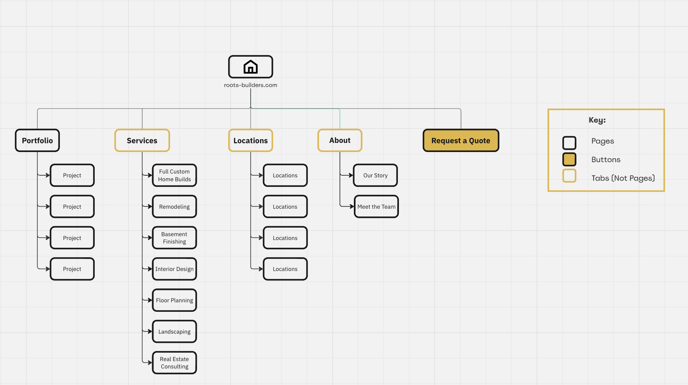Click the Tabs (Not Pages) key swatch
The image size is (688, 385).
pos(569,176)
